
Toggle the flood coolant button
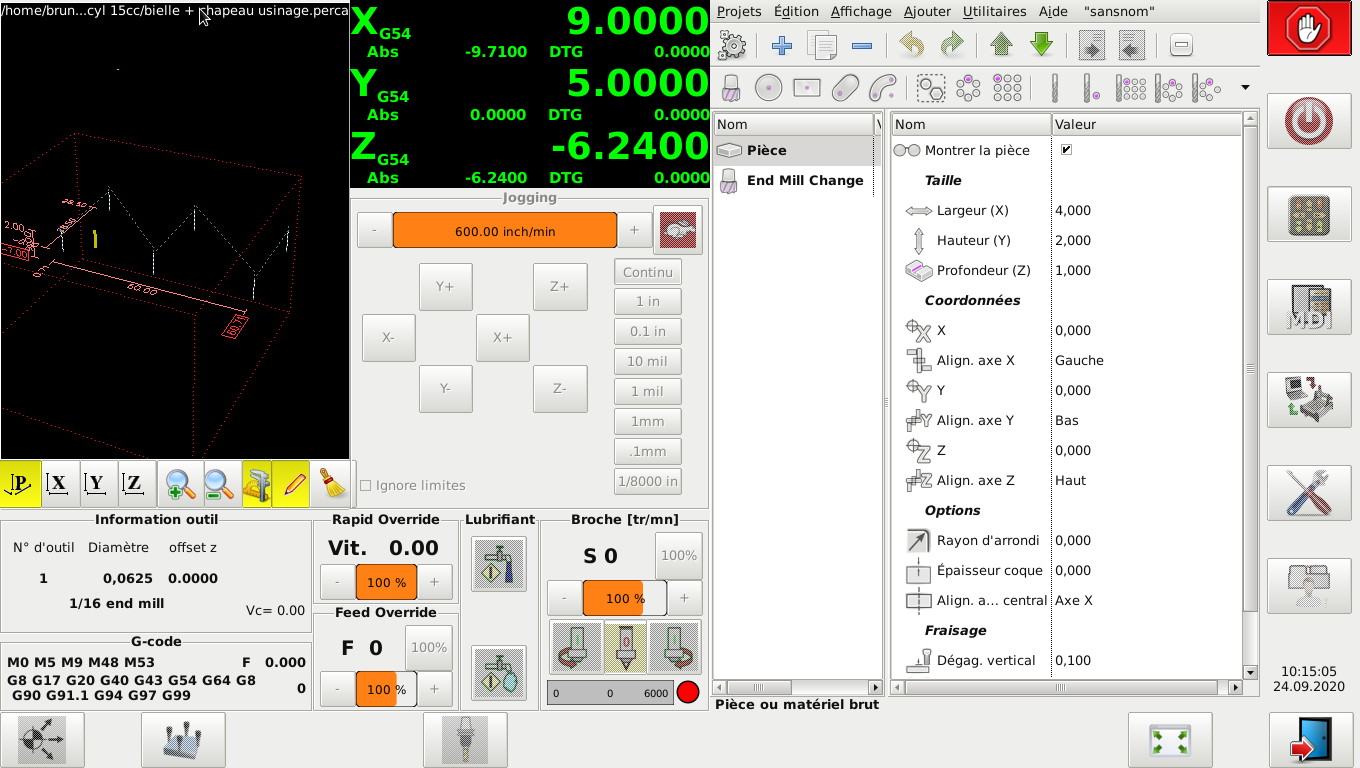click(498, 564)
